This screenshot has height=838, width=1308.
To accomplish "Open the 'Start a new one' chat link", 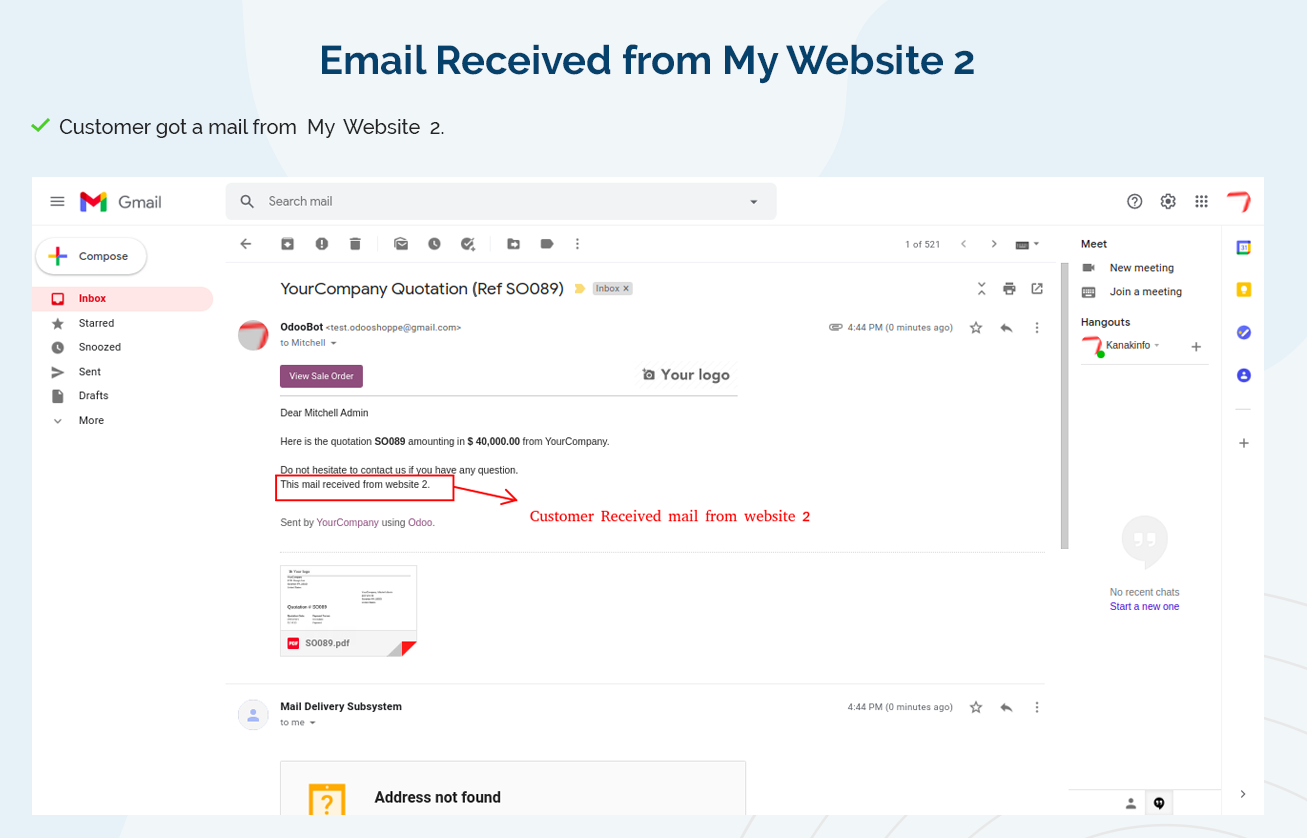I will click(1144, 607).
